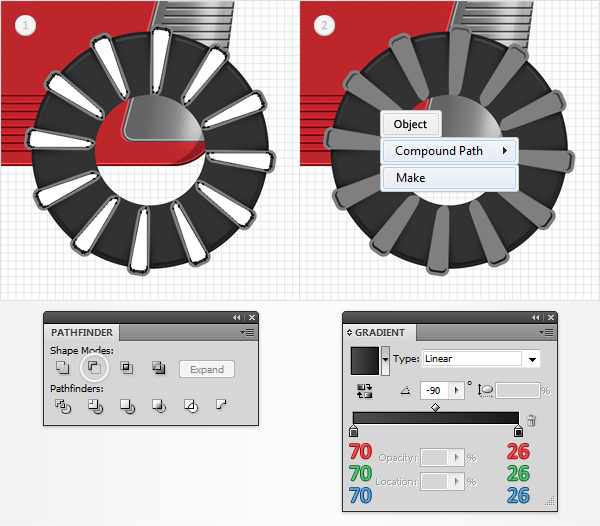Click the angle field showing -90
The width and height of the screenshot is (600, 526).
(435, 391)
